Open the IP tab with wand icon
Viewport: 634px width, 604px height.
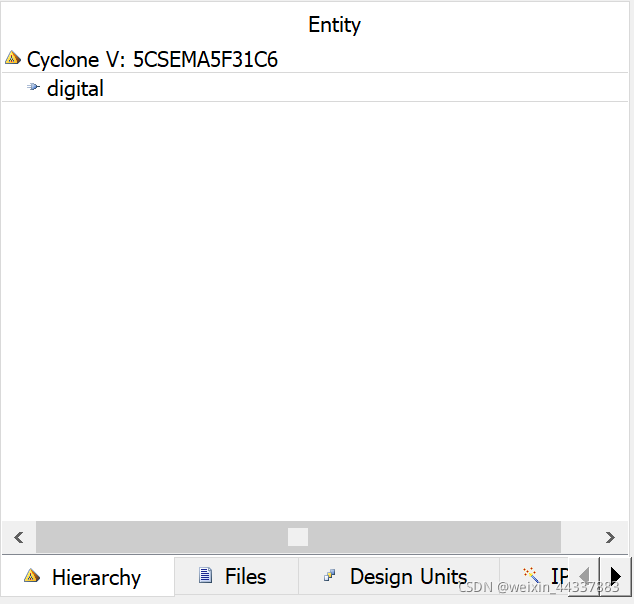click(x=534, y=576)
